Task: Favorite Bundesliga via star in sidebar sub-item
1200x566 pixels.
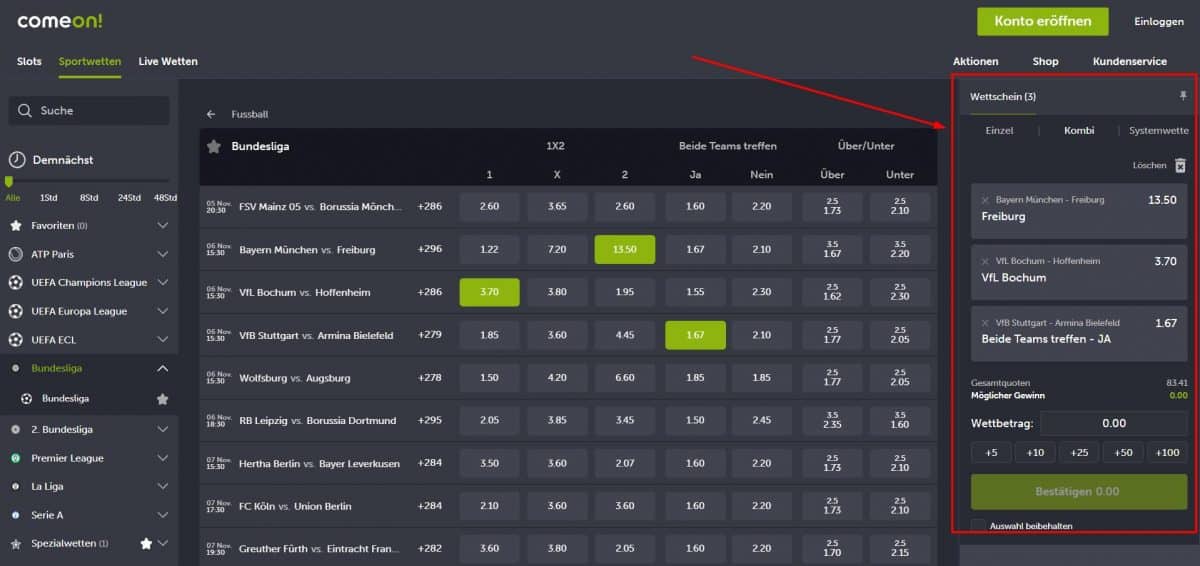Action: [162, 398]
